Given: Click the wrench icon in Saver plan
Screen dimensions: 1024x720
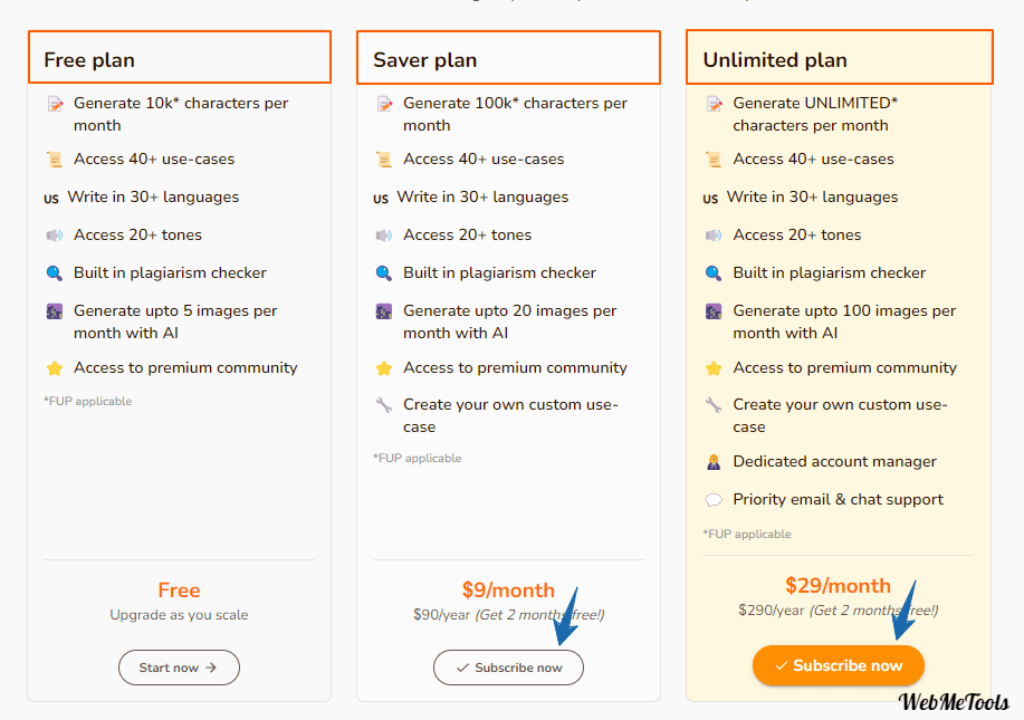Looking at the screenshot, I should tap(384, 405).
